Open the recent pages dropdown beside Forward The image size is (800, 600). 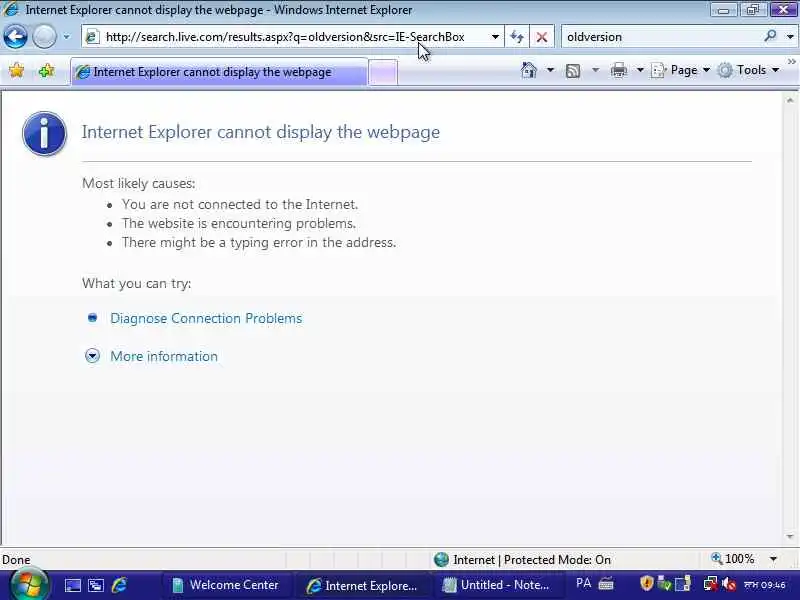coord(66,37)
